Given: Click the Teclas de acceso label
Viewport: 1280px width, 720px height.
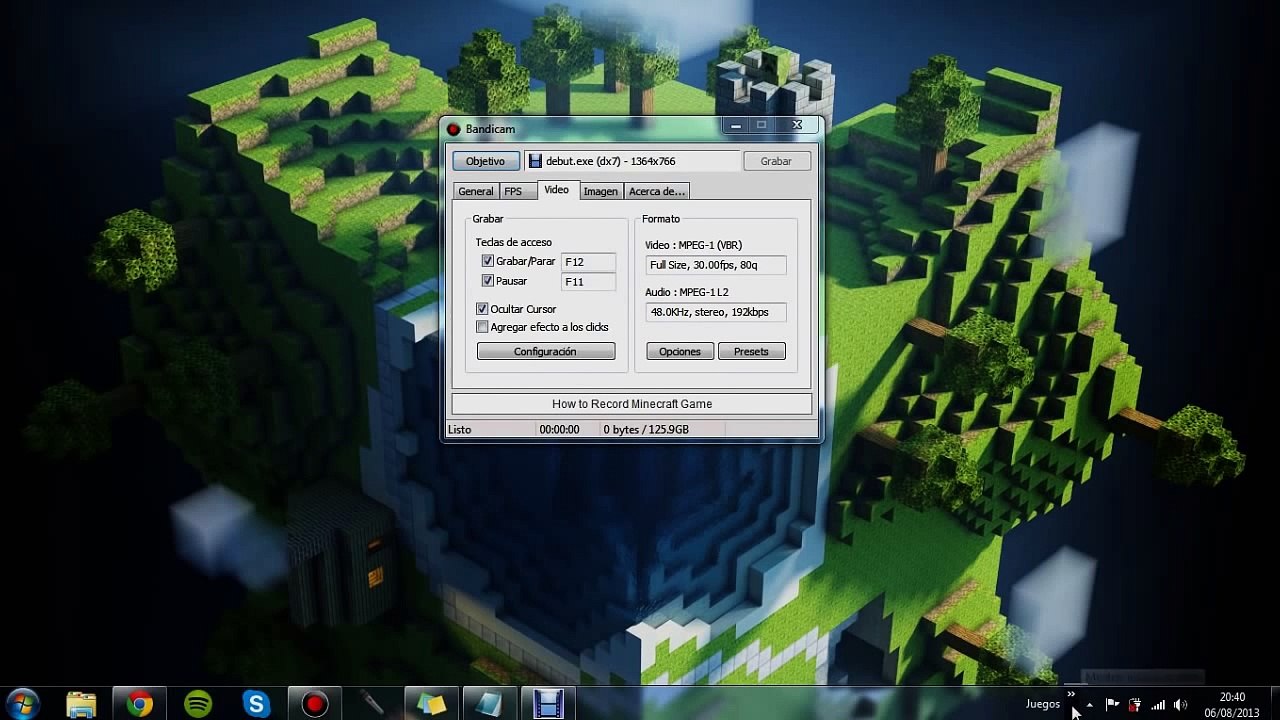Looking at the screenshot, I should (513, 242).
